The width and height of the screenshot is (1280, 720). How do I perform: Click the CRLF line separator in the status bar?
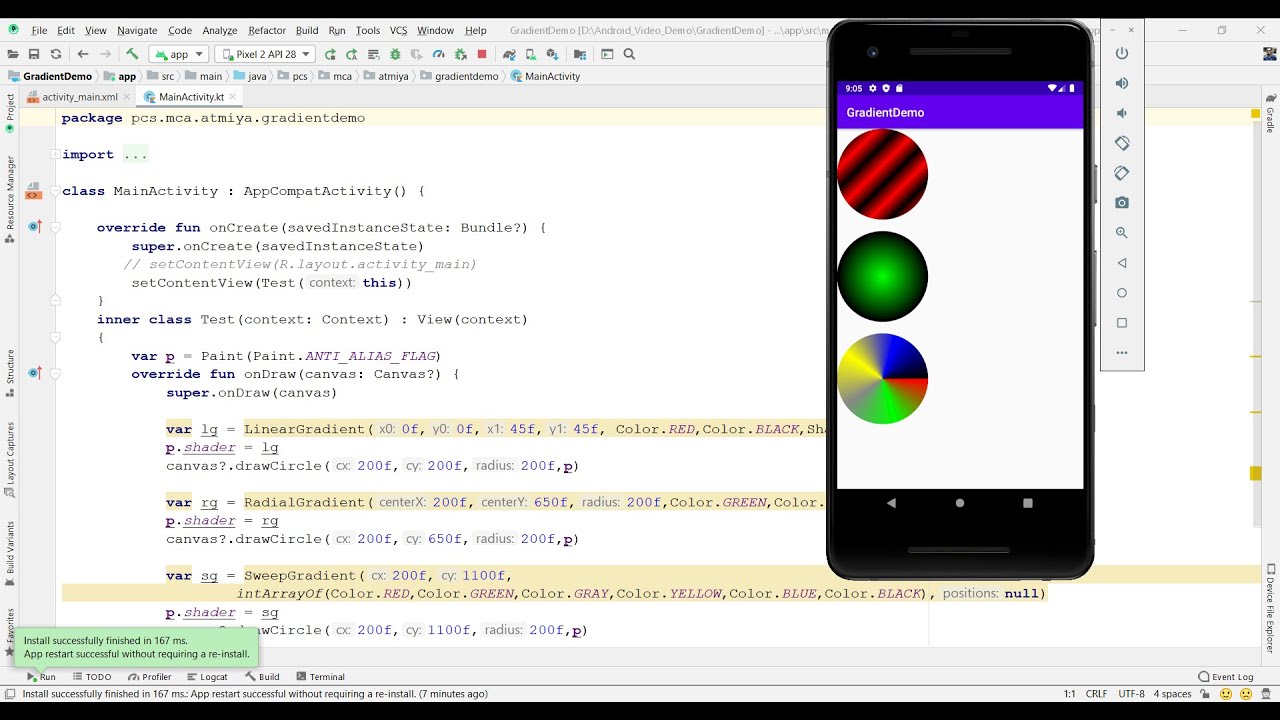click(x=1097, y=694)
